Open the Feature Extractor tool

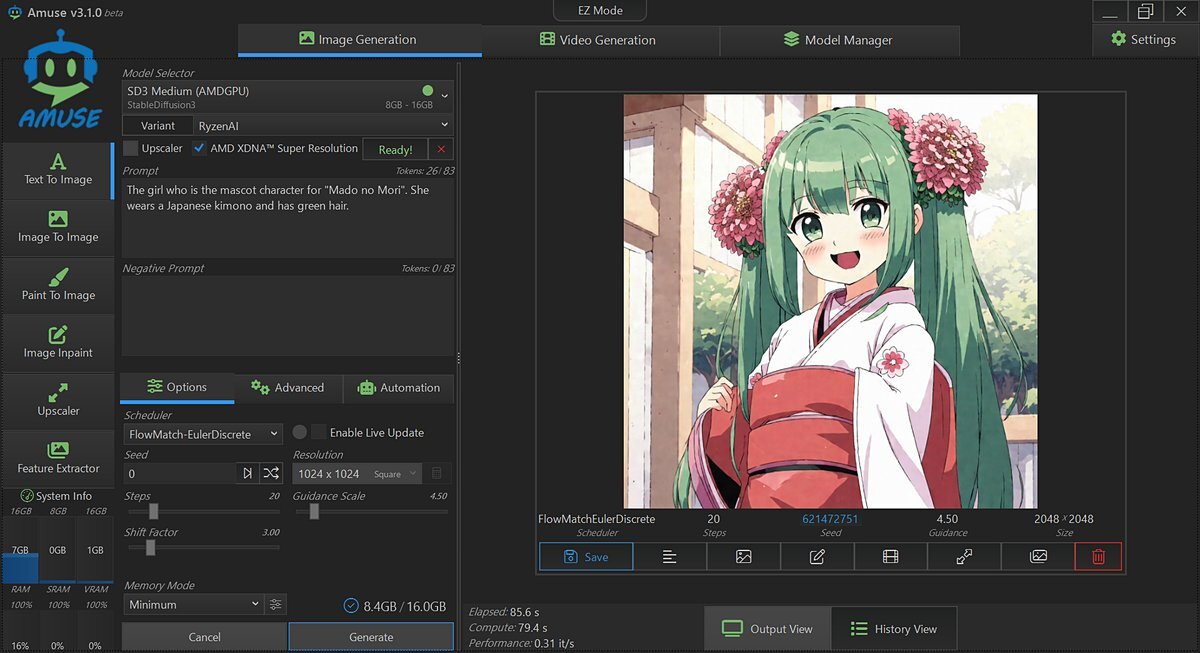click(x=58, y=457)
